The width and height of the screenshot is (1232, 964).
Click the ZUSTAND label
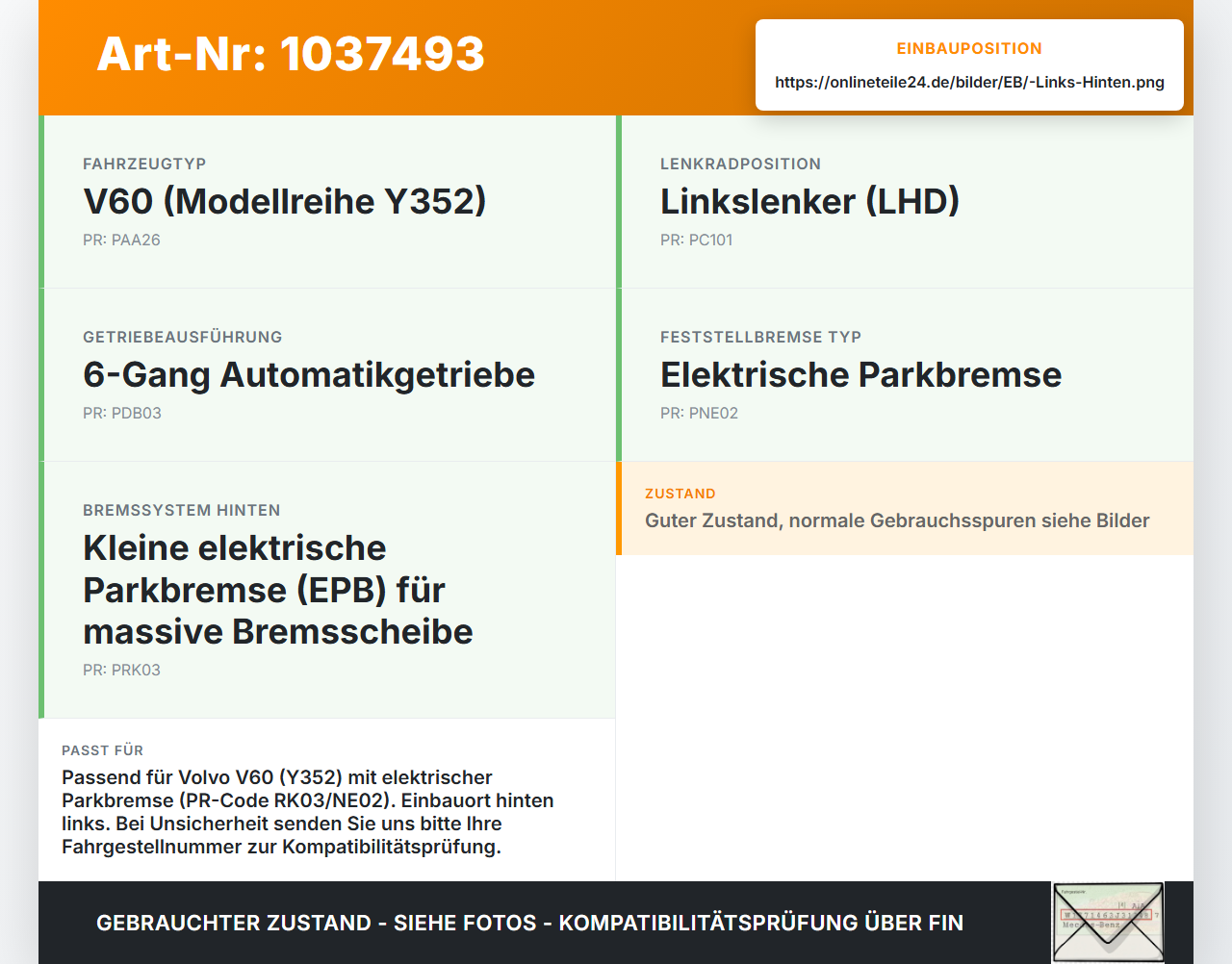(680, 494)
